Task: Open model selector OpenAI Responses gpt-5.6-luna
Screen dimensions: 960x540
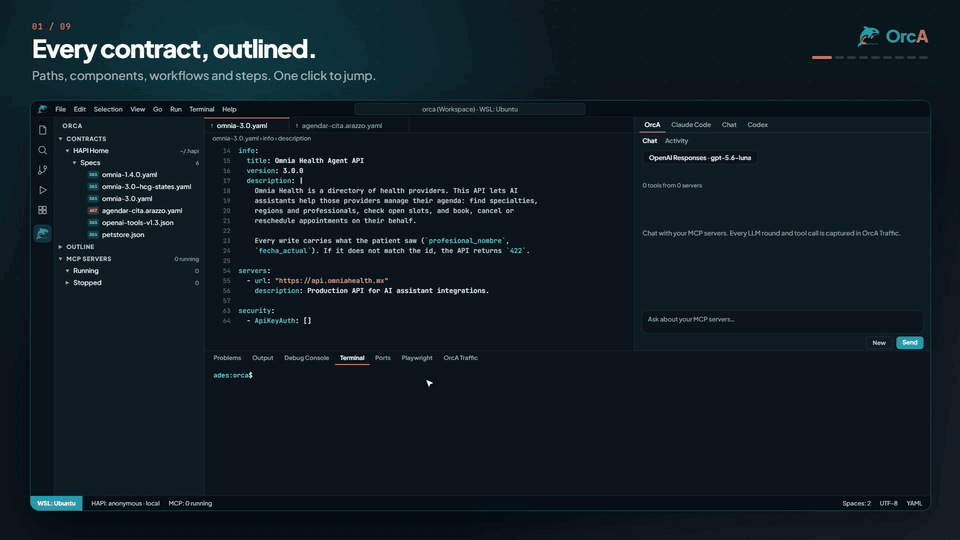Action: pos(699,158)
